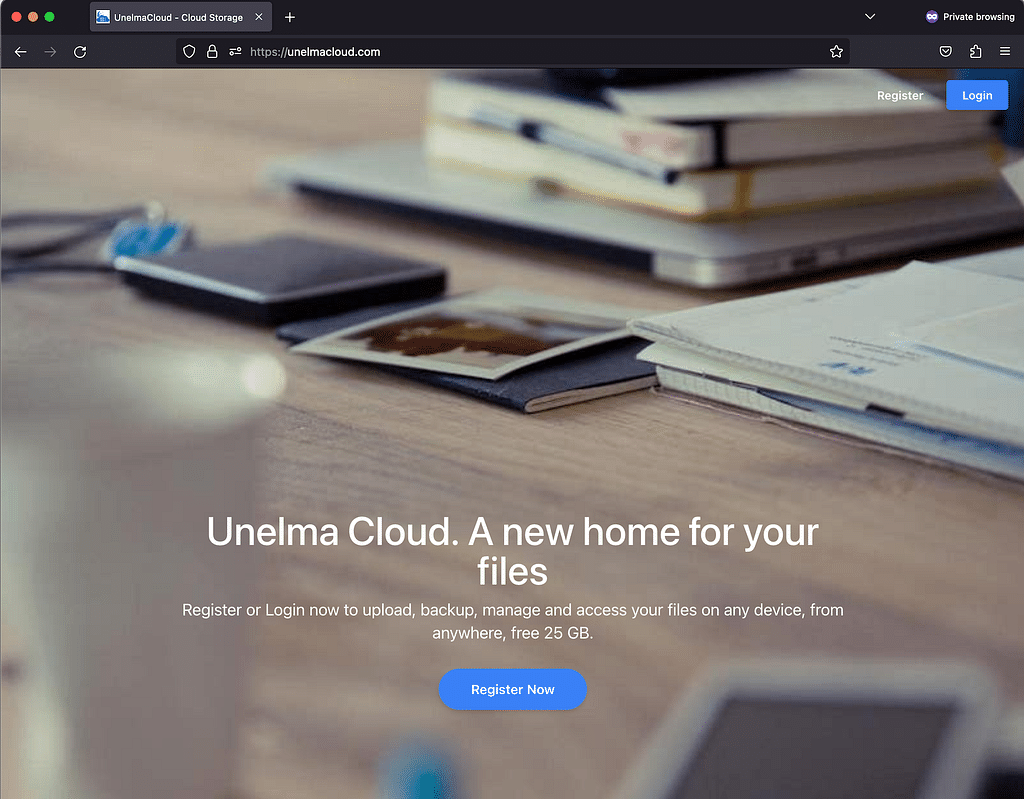Click the Register Now button
The height and width of the screenshot is (799, 1024).
[512, 689]
